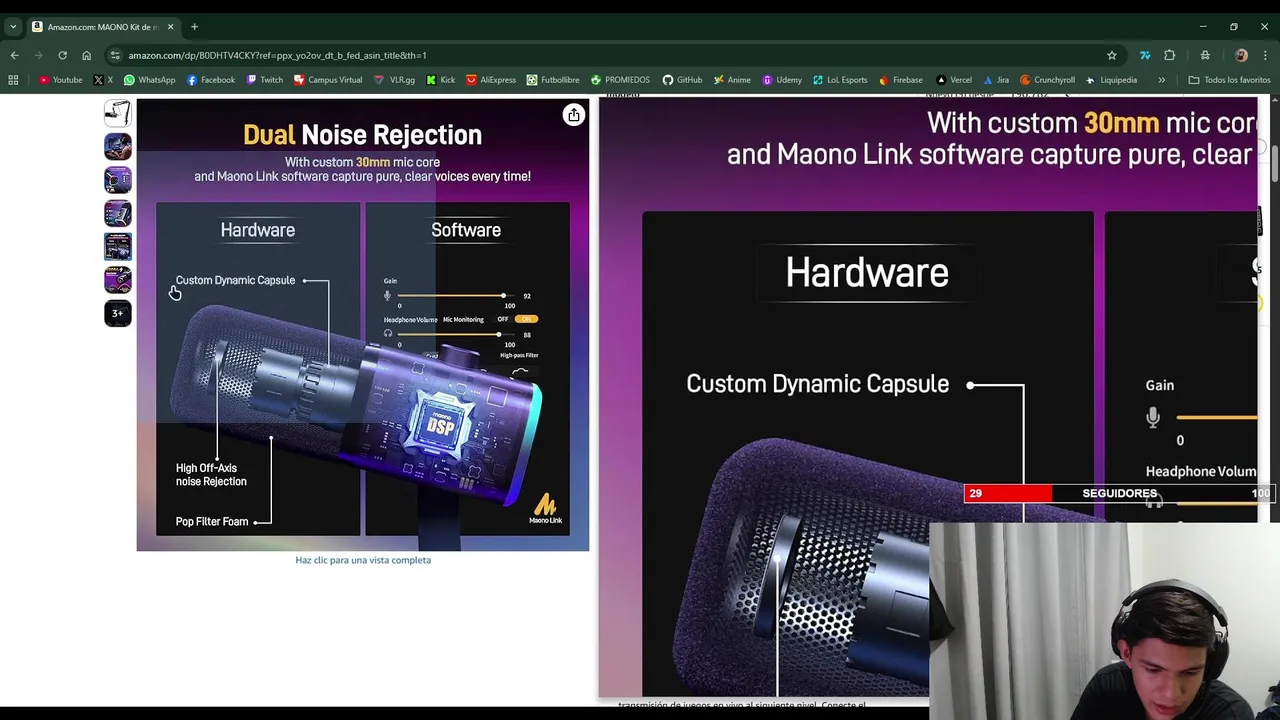Open the 3+ more images thumbnail
Viewport: 1280px width, 720px height.
click(x=118, y=313)
